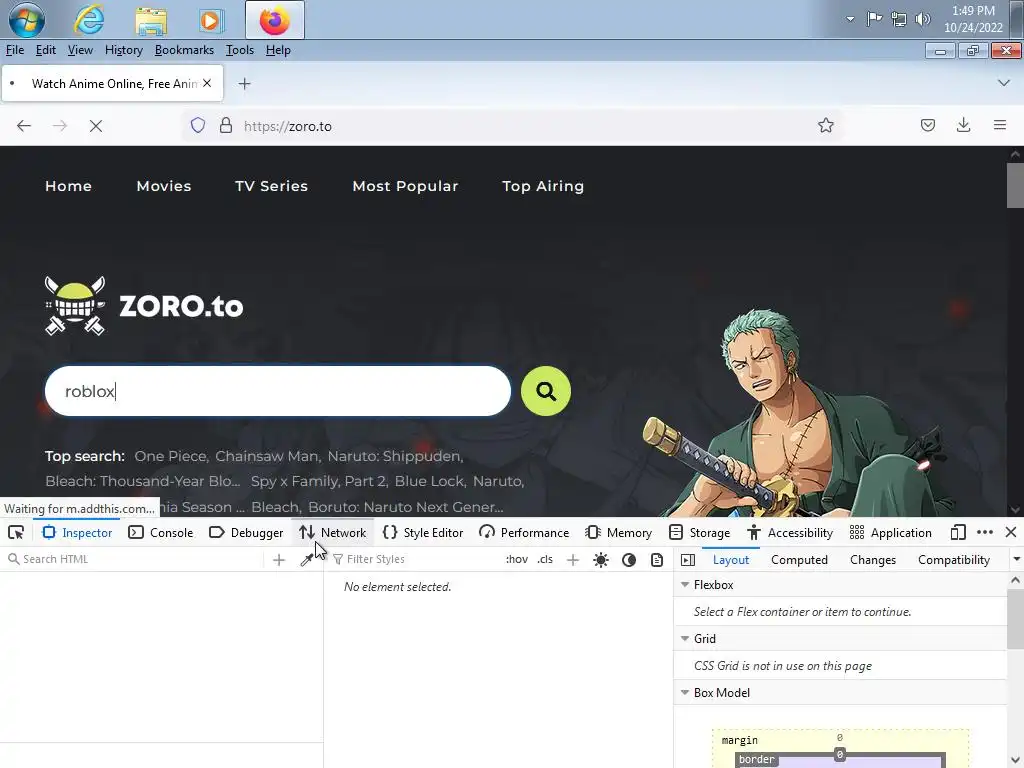Open the Top Airing section

click(543, 186)
